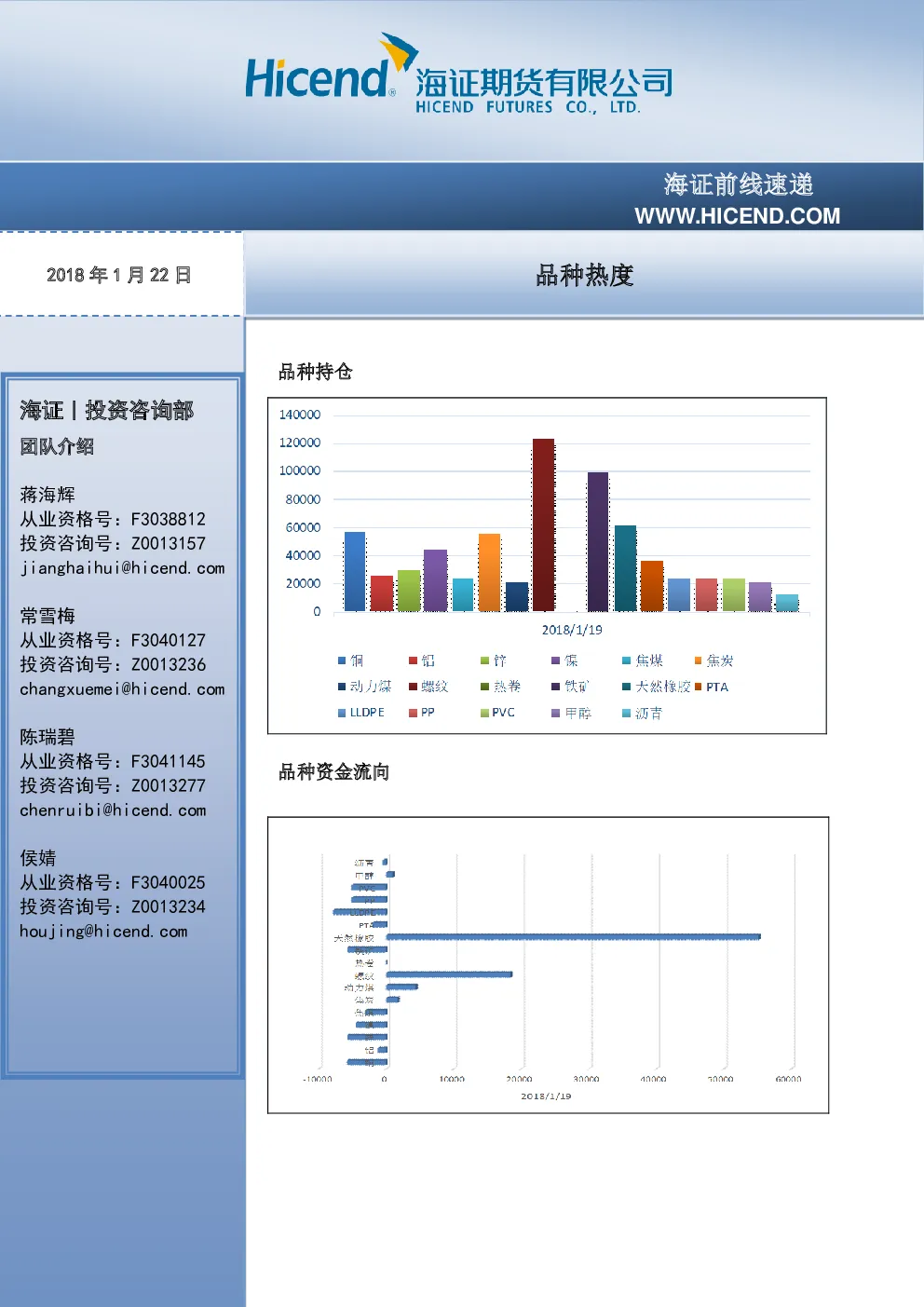Click the 螺纹 legend color swatch

coord(413,687)
